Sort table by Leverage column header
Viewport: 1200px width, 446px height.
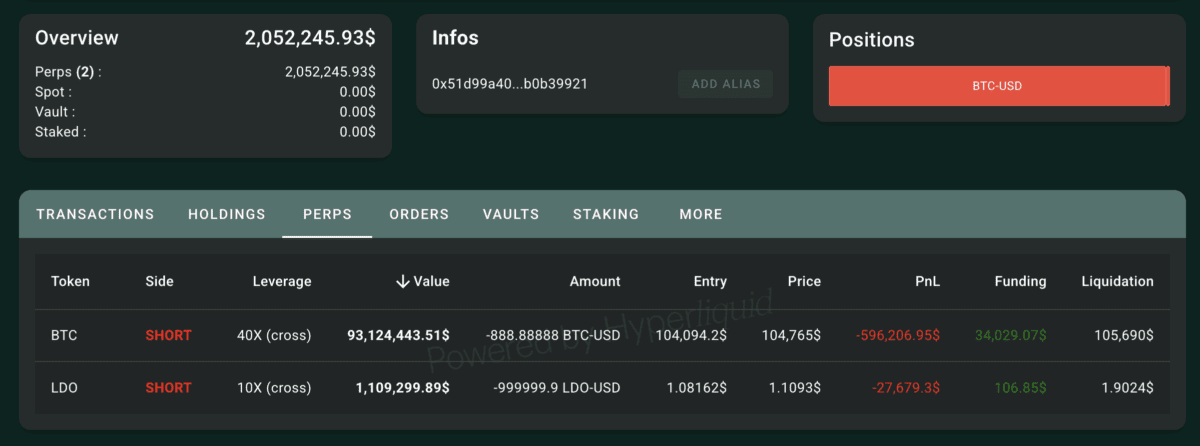click(281, 282)
